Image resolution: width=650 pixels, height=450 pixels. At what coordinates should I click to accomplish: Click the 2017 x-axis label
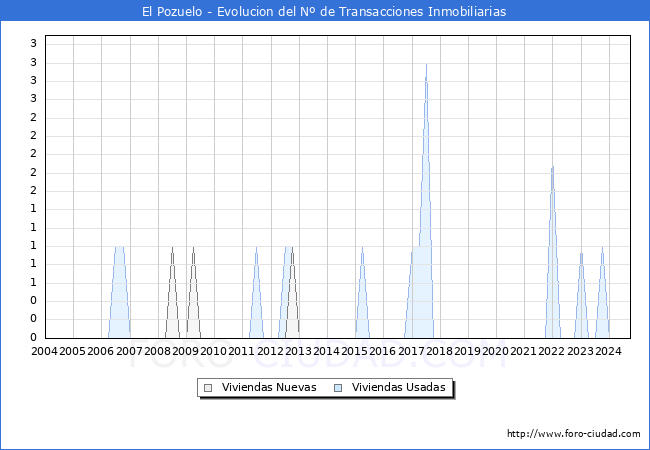[411, 351]
